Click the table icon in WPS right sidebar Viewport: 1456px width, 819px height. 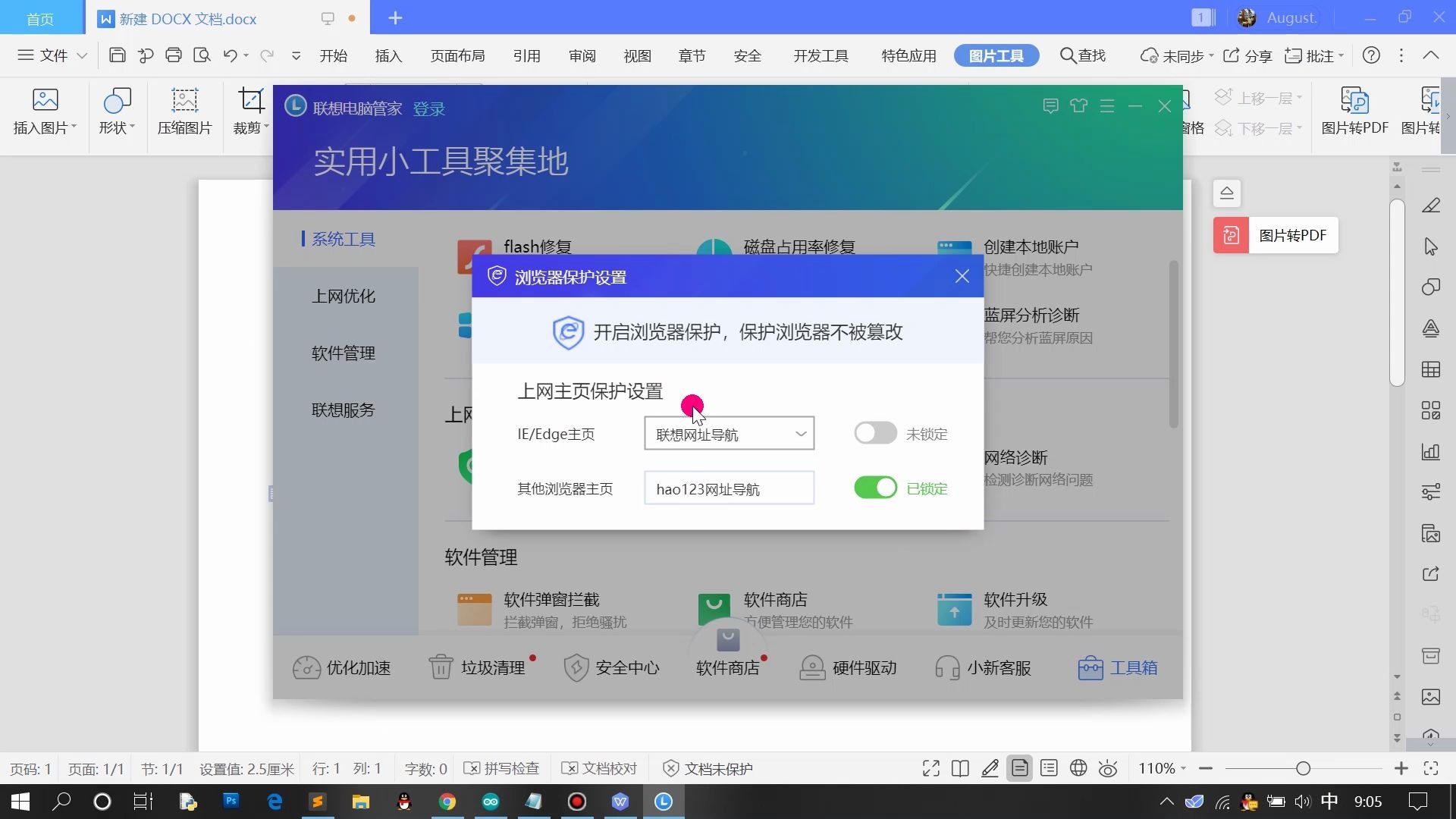(1431, 369)
